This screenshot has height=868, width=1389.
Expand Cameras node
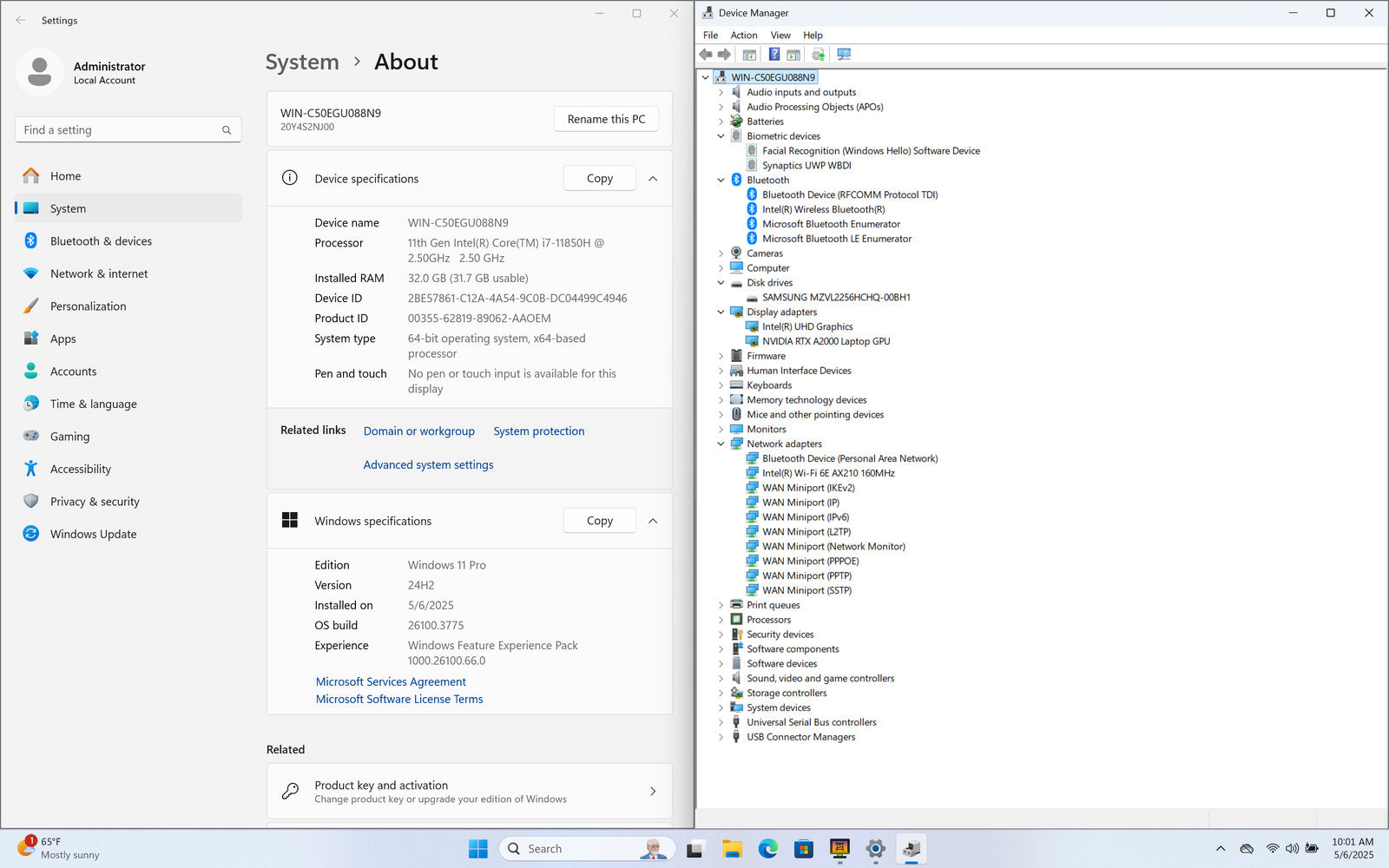721,253
